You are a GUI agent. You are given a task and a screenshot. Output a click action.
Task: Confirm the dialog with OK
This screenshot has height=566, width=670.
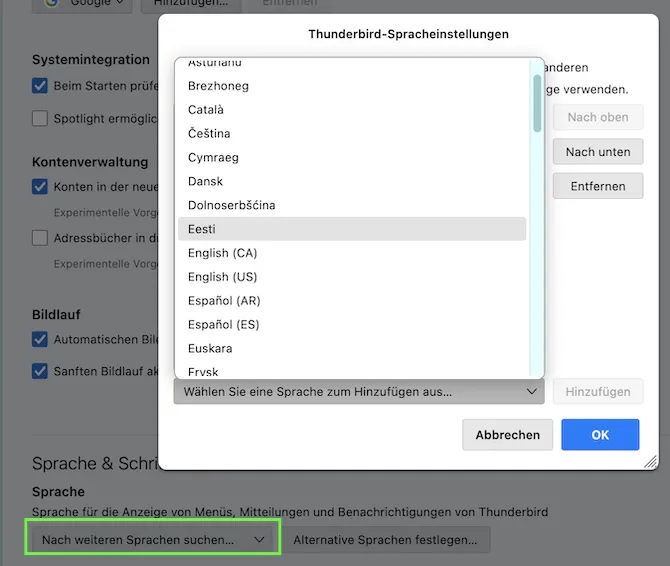click(x=600, y=435)
